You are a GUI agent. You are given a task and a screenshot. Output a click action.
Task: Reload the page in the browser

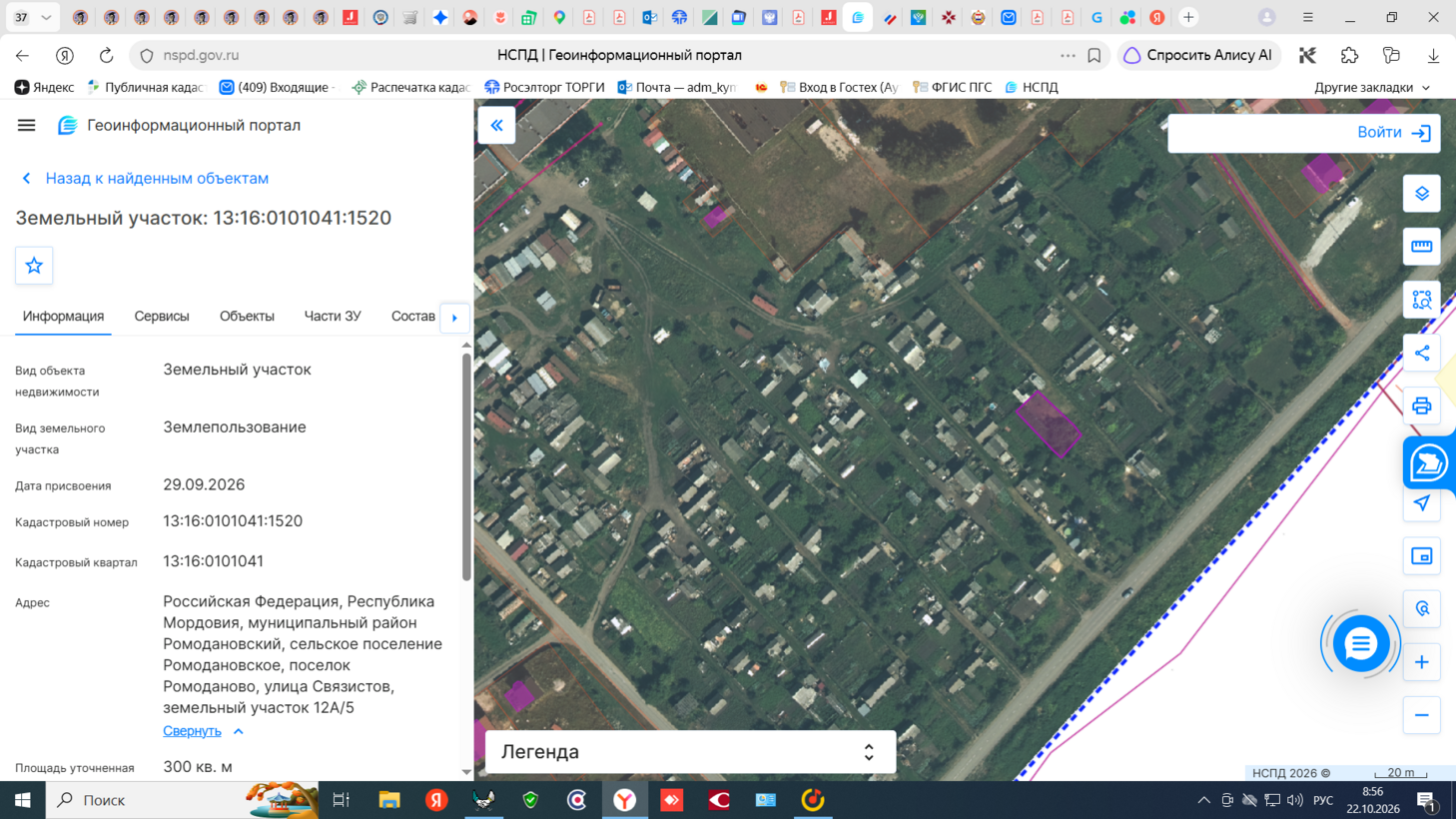pyautogui.click(x=106, y=55)
